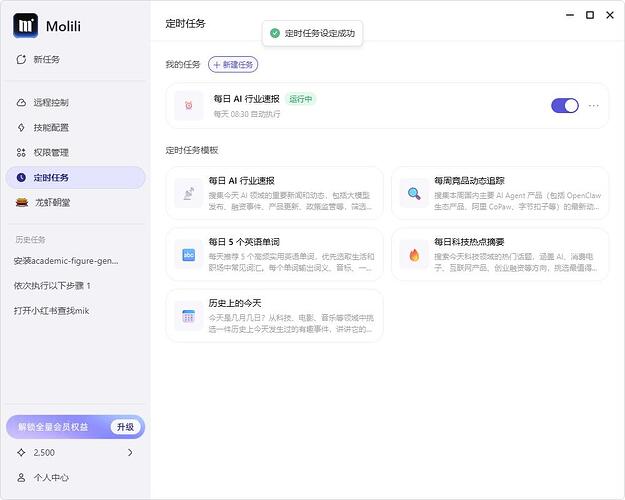Screen dimensions: 625x500
Task: Expand the 2,500 credits chevron arrow
Action: point(130,452)
